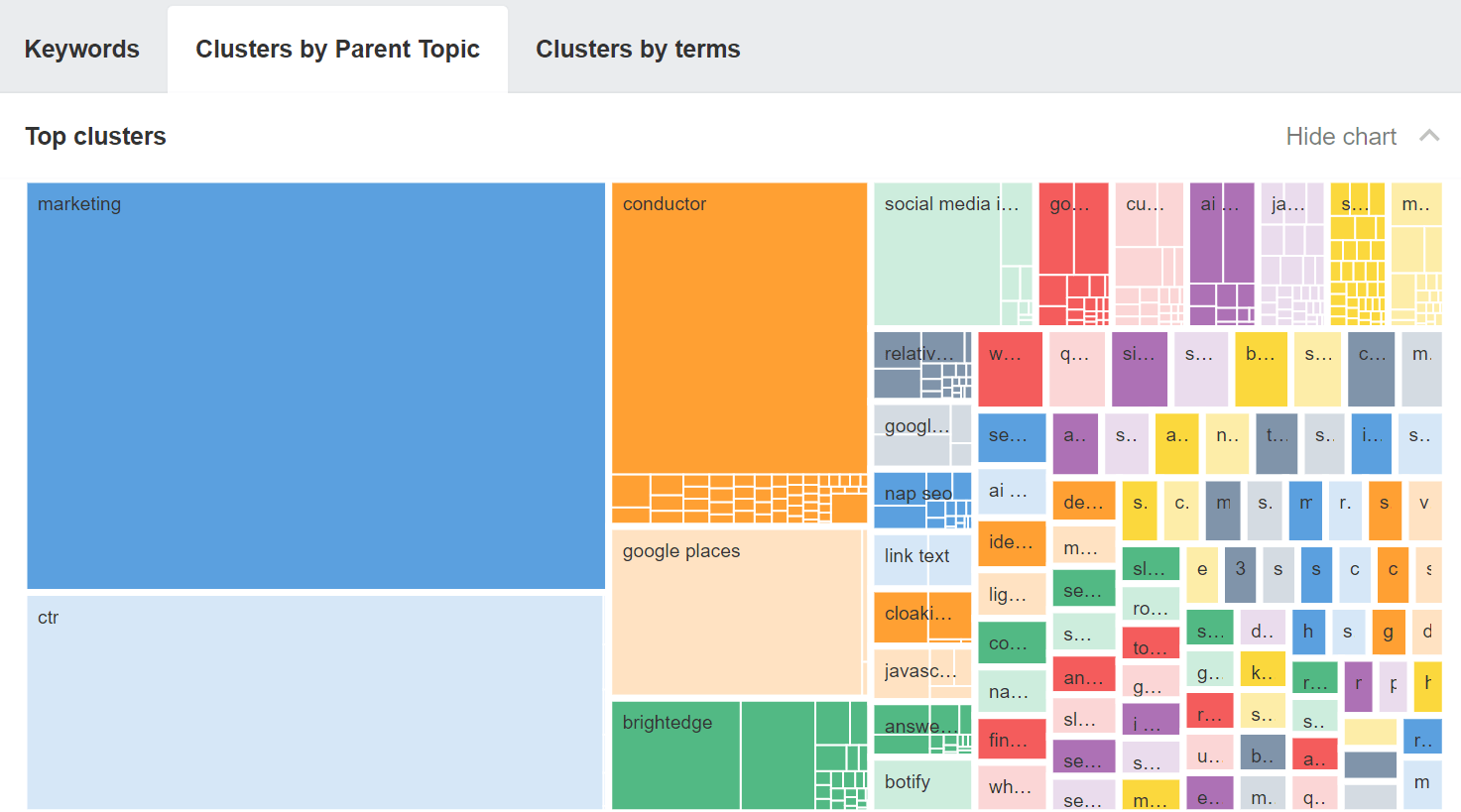Select the marketing cluster block
This screenshot has width=1461, height=812.
[315, 385]
